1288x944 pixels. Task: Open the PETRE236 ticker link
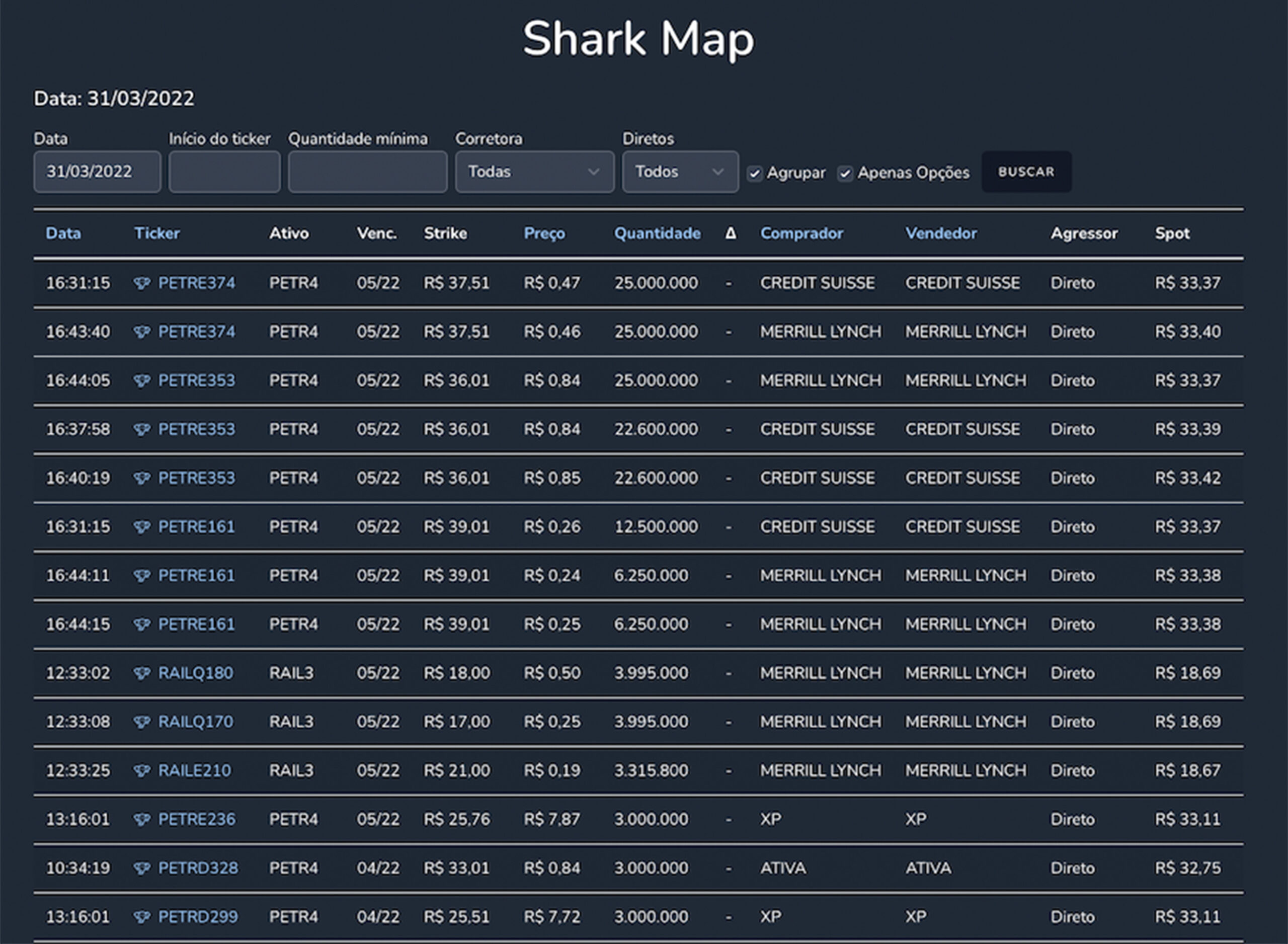197,819
